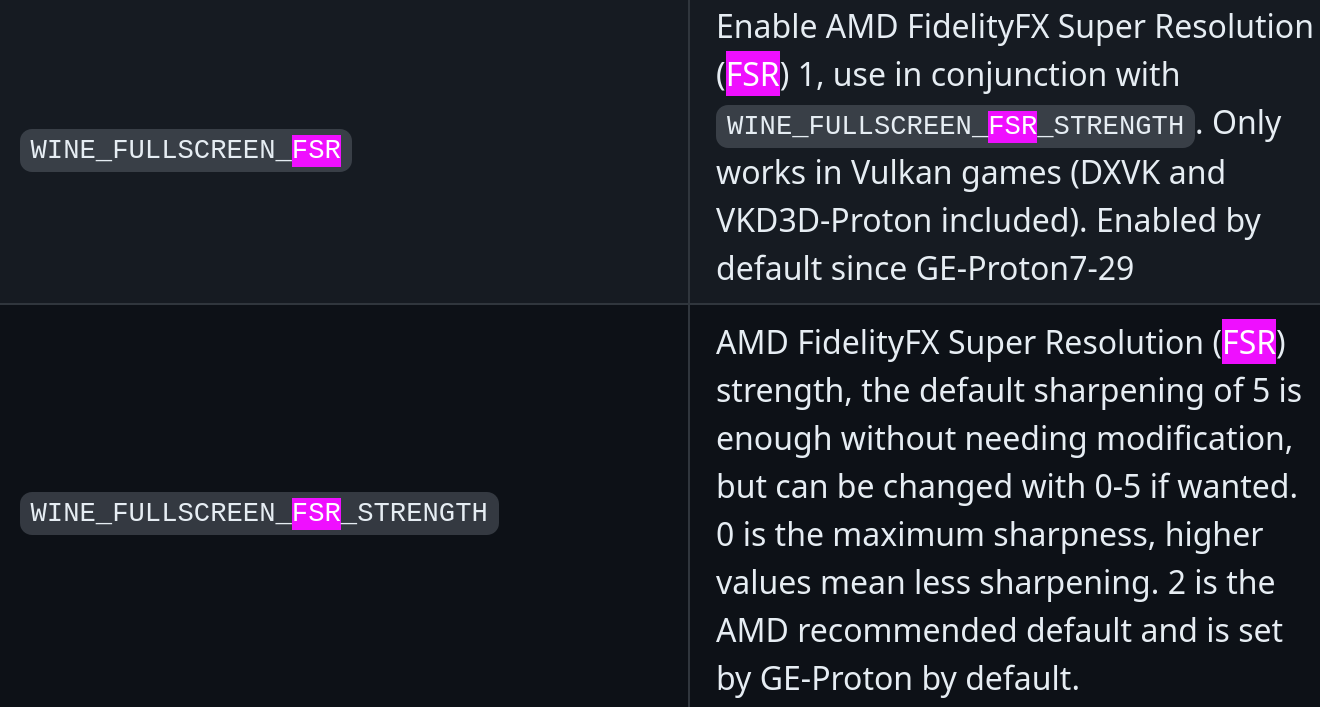The height and width of the screenshot is (707, 1320).
Task: Click the highlighted FSR in "(FSR) 1"
Action: [752, 75]
